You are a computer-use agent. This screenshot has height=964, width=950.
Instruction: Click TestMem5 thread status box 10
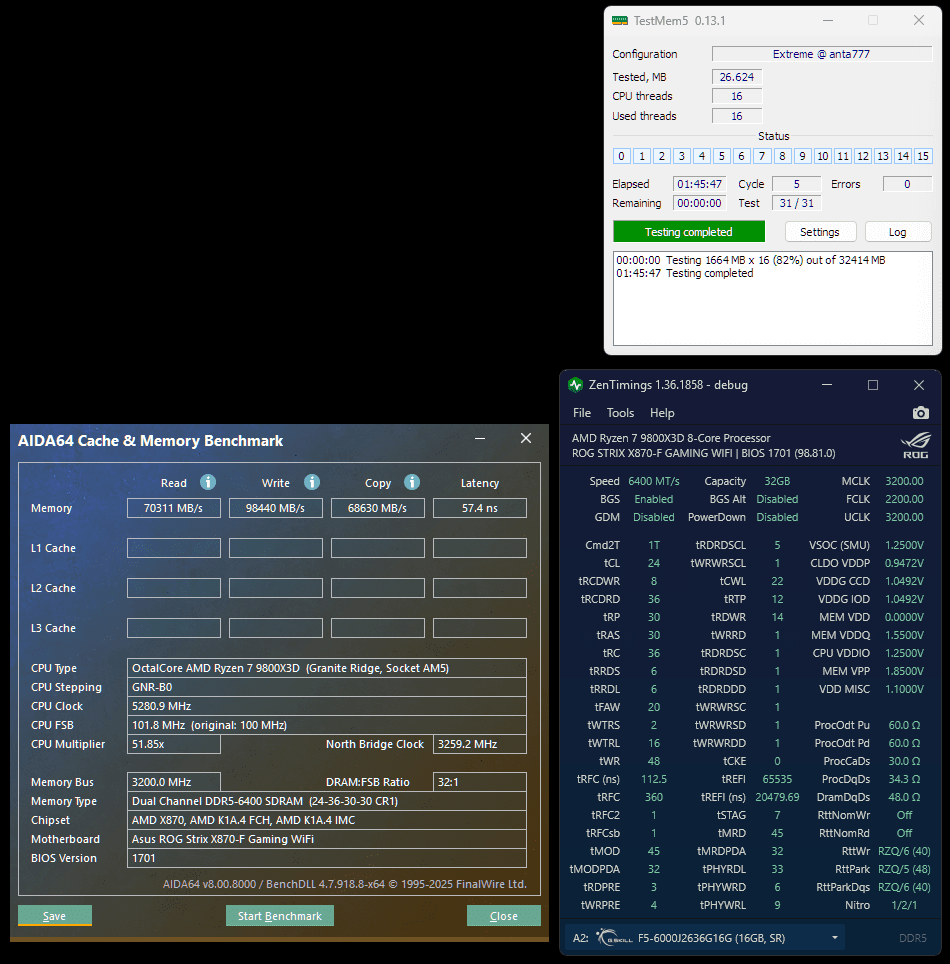(823, 156)
